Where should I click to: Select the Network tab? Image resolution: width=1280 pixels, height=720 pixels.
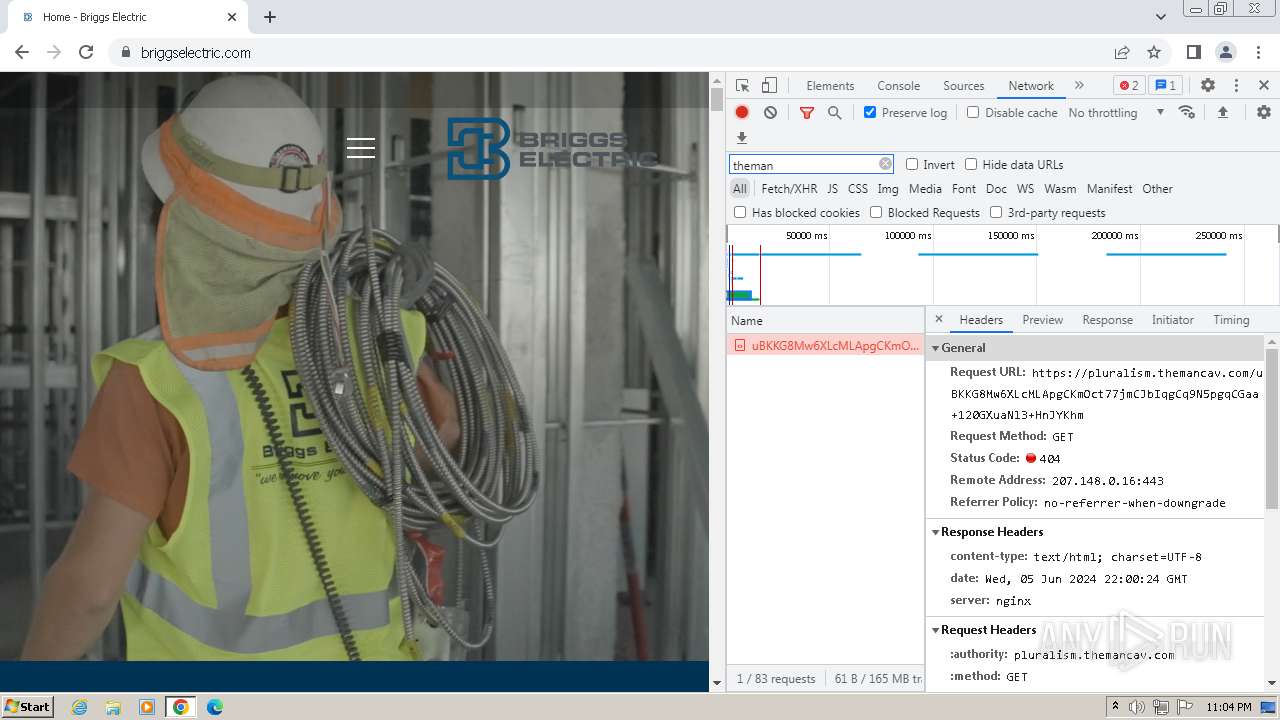1031,86
